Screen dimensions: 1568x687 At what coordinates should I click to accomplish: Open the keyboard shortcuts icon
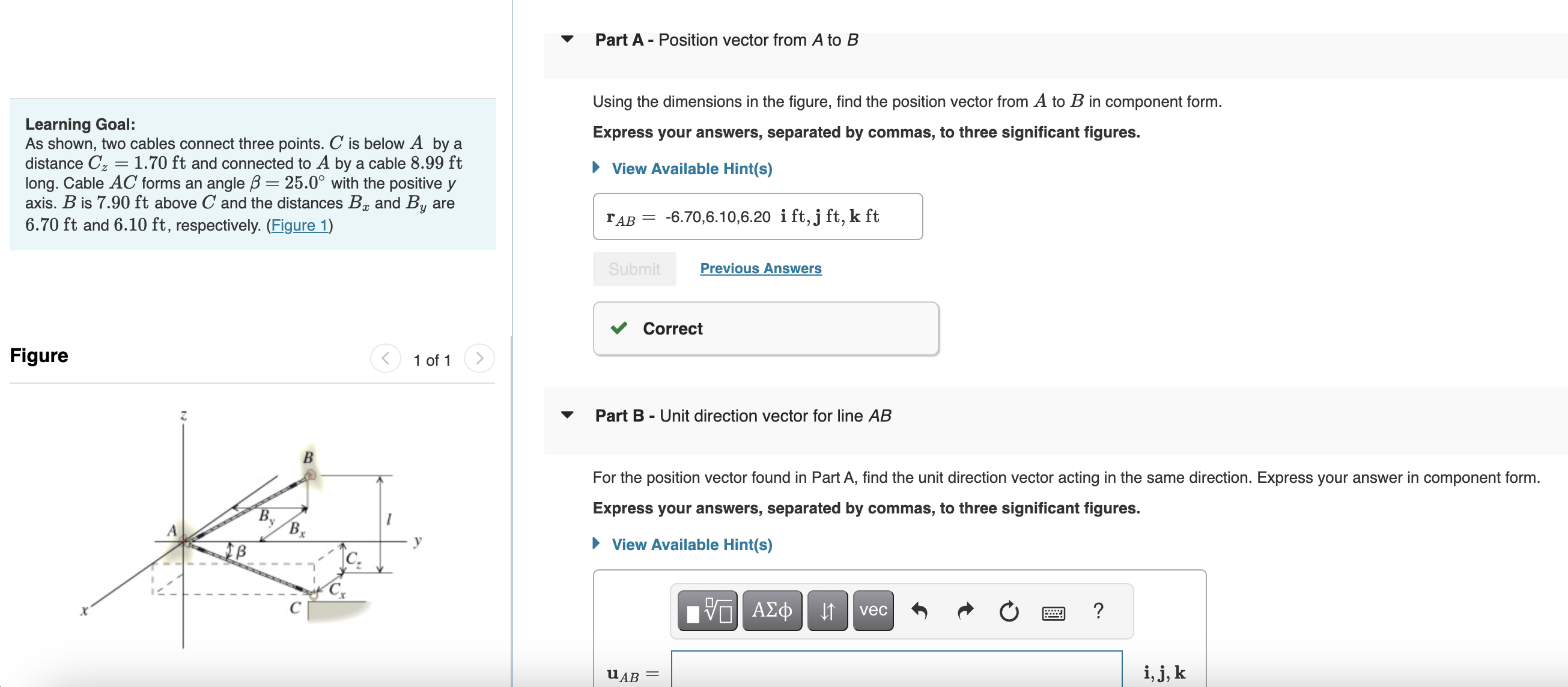coord(1054,613)
